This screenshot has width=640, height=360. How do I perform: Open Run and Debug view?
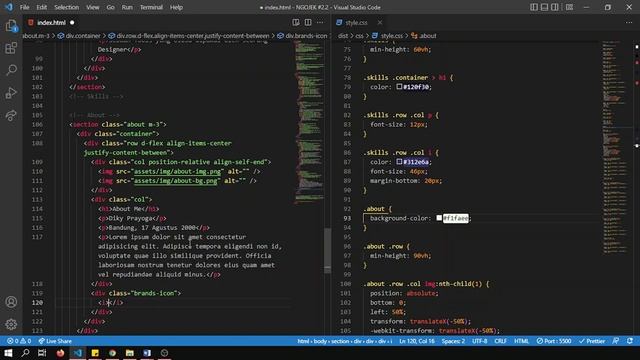[x=11, y=93]
